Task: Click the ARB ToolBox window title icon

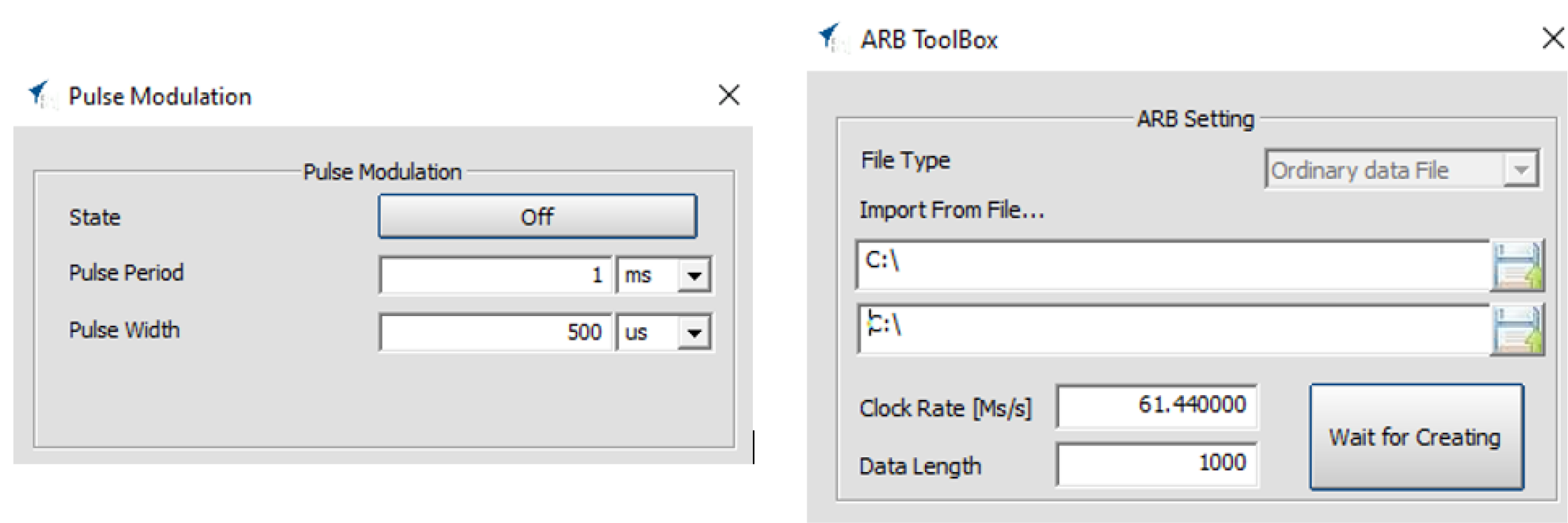Action: [832, 38]
